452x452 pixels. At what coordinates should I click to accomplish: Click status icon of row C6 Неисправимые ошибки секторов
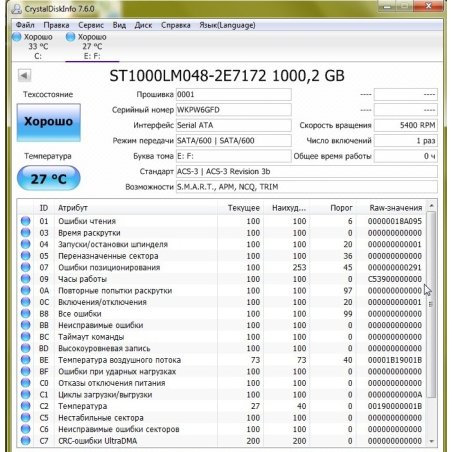tap(26, 429)
